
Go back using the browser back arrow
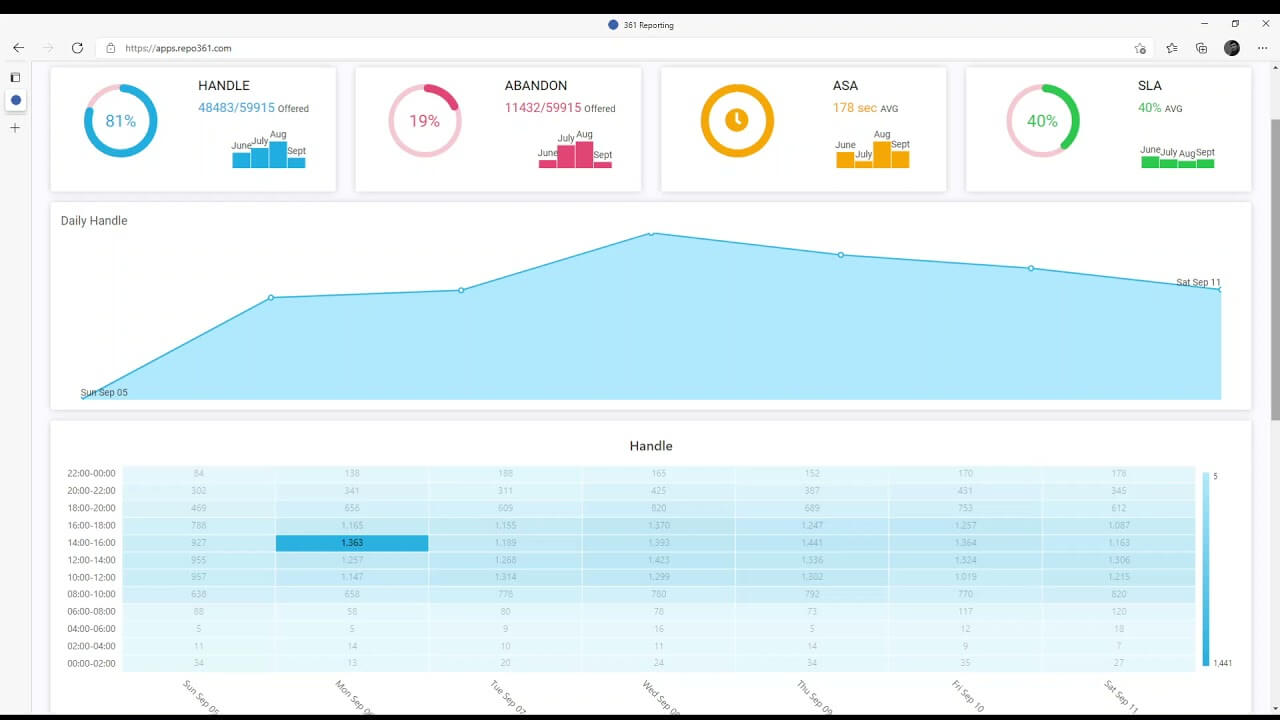click(x=18, y=48)
